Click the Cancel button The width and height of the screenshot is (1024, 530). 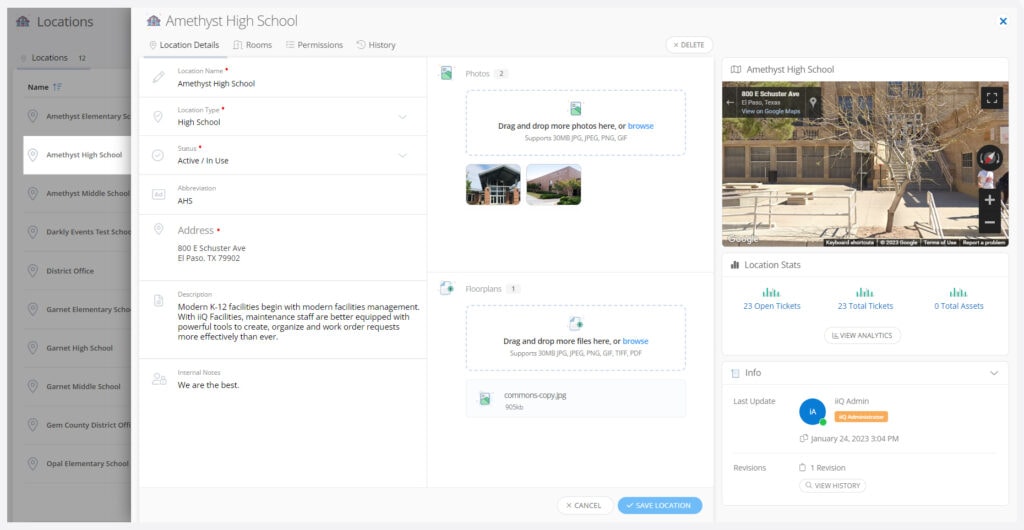point(585,505)
